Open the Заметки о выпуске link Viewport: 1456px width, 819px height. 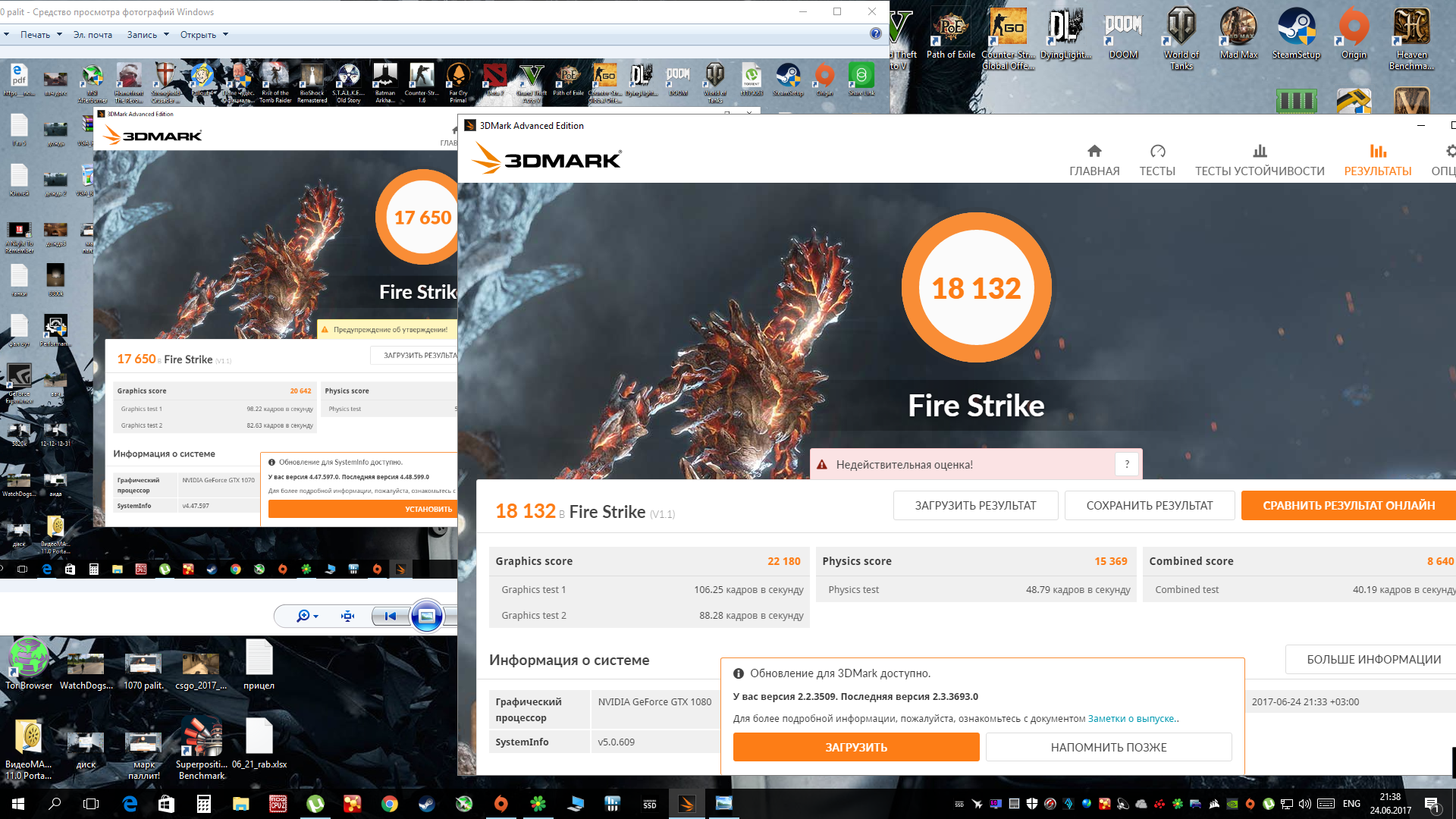[1132, 718]
